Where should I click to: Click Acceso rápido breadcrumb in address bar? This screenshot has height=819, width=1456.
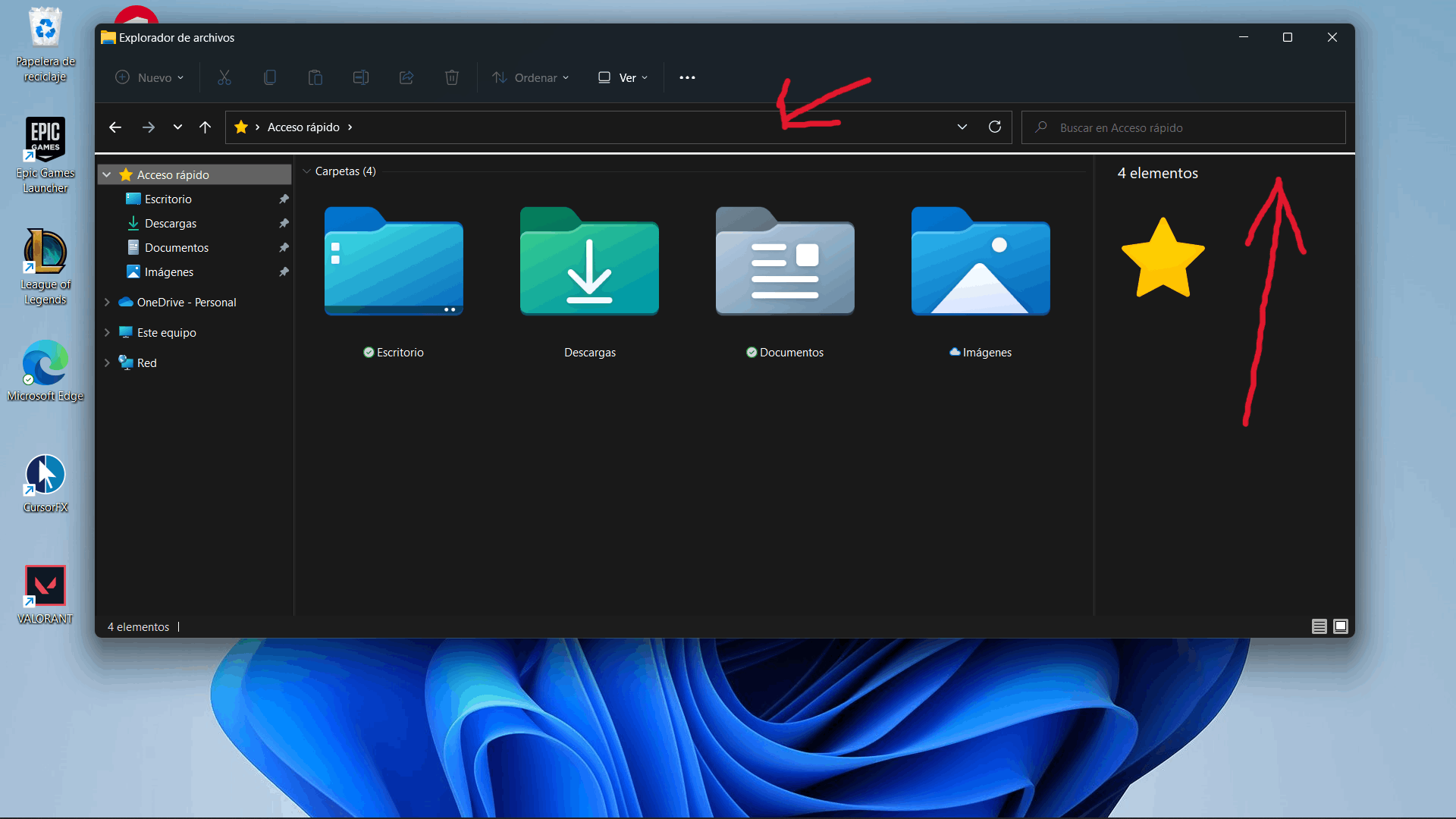point(303,127)
